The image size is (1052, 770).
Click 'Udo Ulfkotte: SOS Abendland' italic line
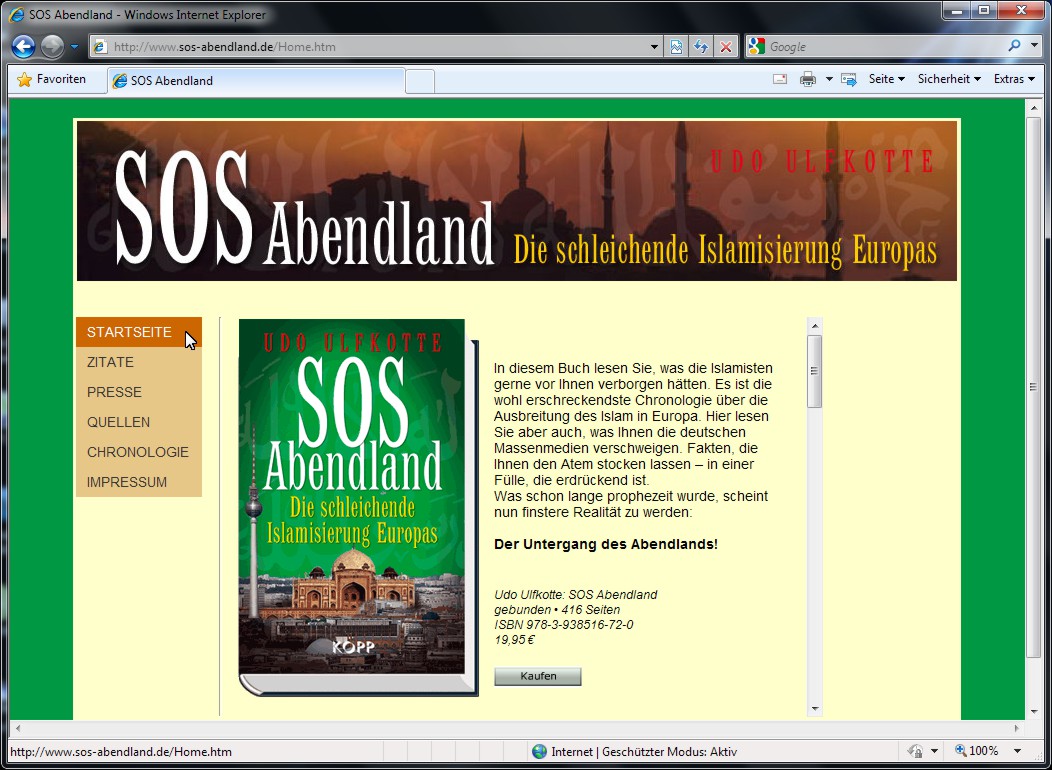coord(576,595)
